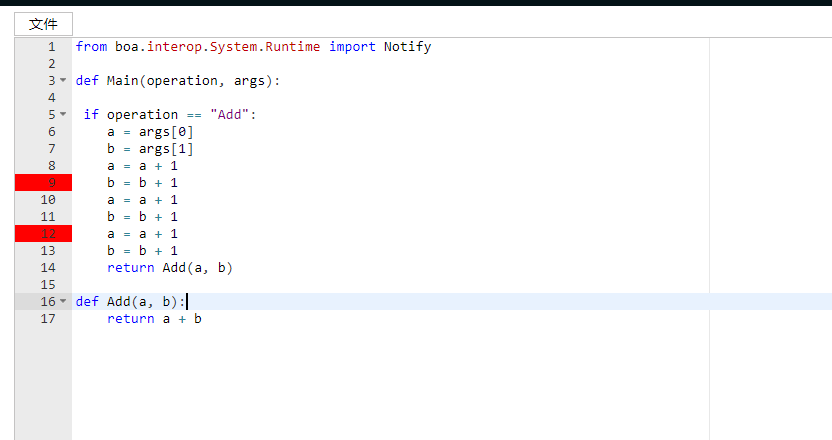Click 'b = b + 1' on line 9
Image resolution: width=832 pixels, height=440 pixels.
click(x=142, y=183)
